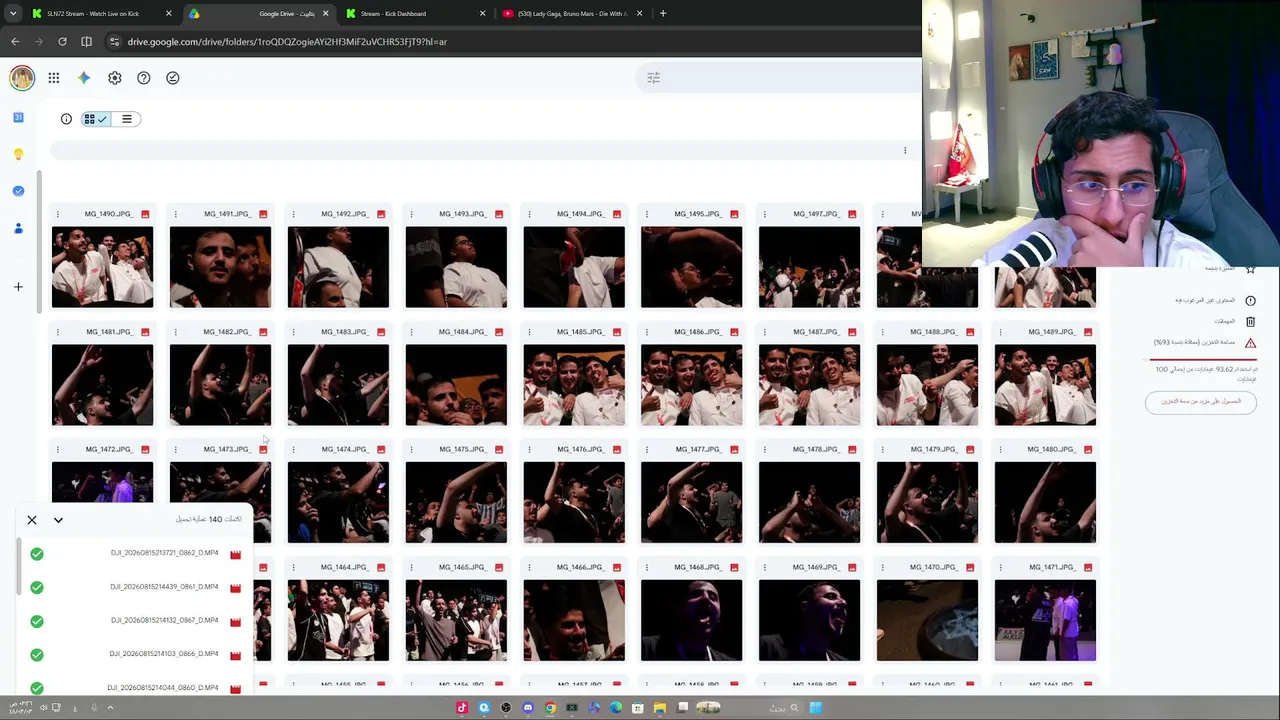This screenshot has height=720, width=1280.
Task: Open Chrome from the taskbar
Action: click(x=550, y=708)
